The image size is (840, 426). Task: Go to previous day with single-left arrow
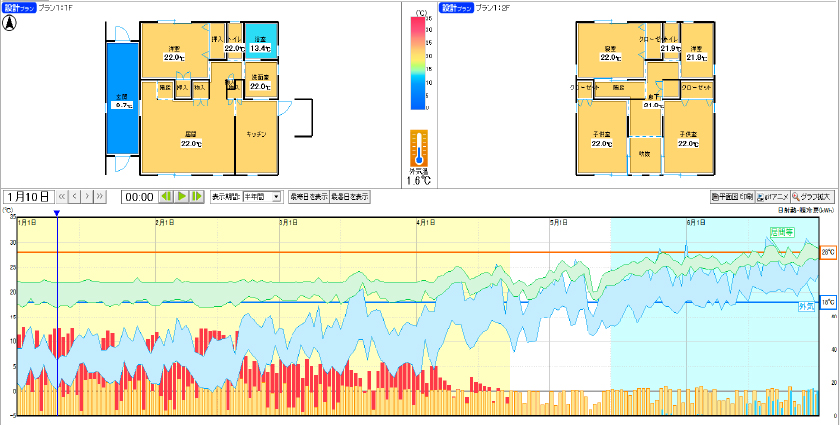coord(75,197)
